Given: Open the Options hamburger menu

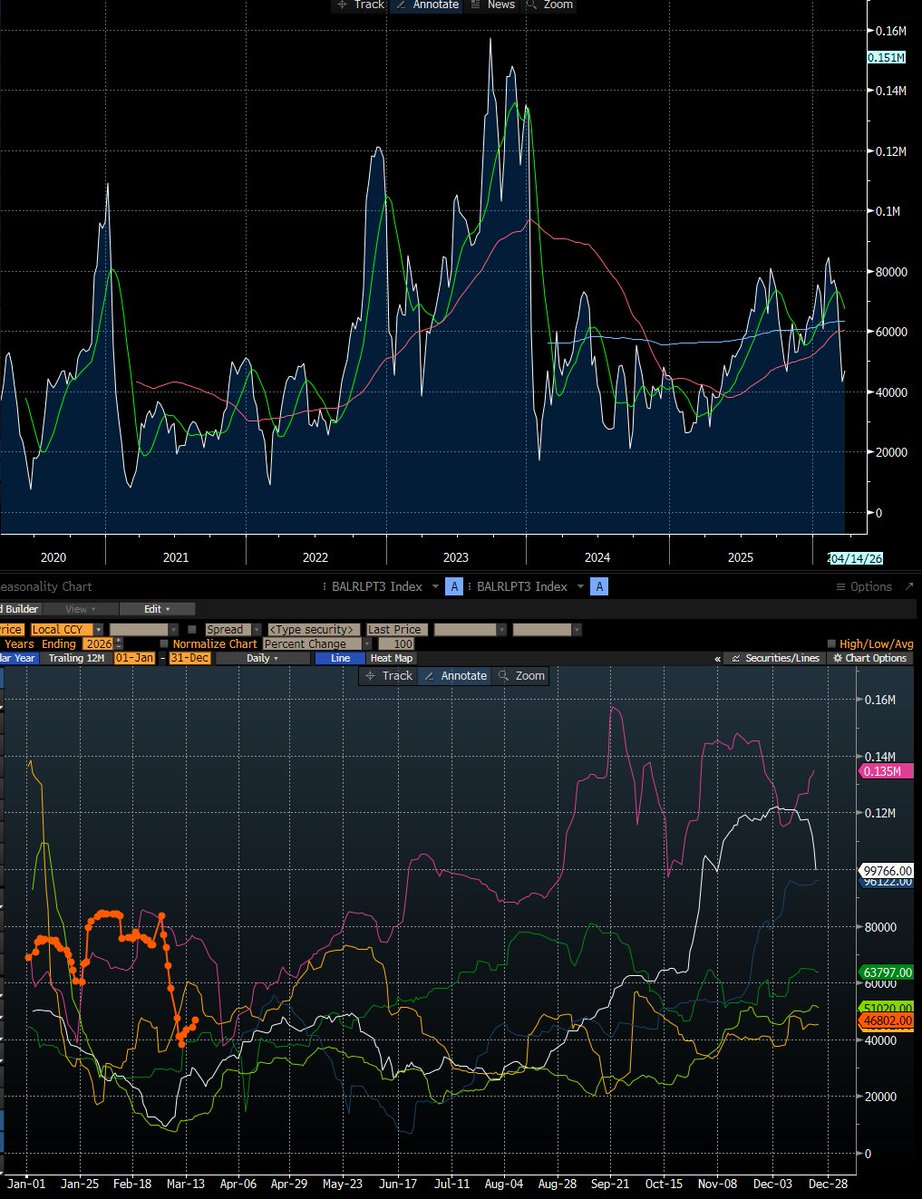Looking at the screenshot, I should coord(864,587).
